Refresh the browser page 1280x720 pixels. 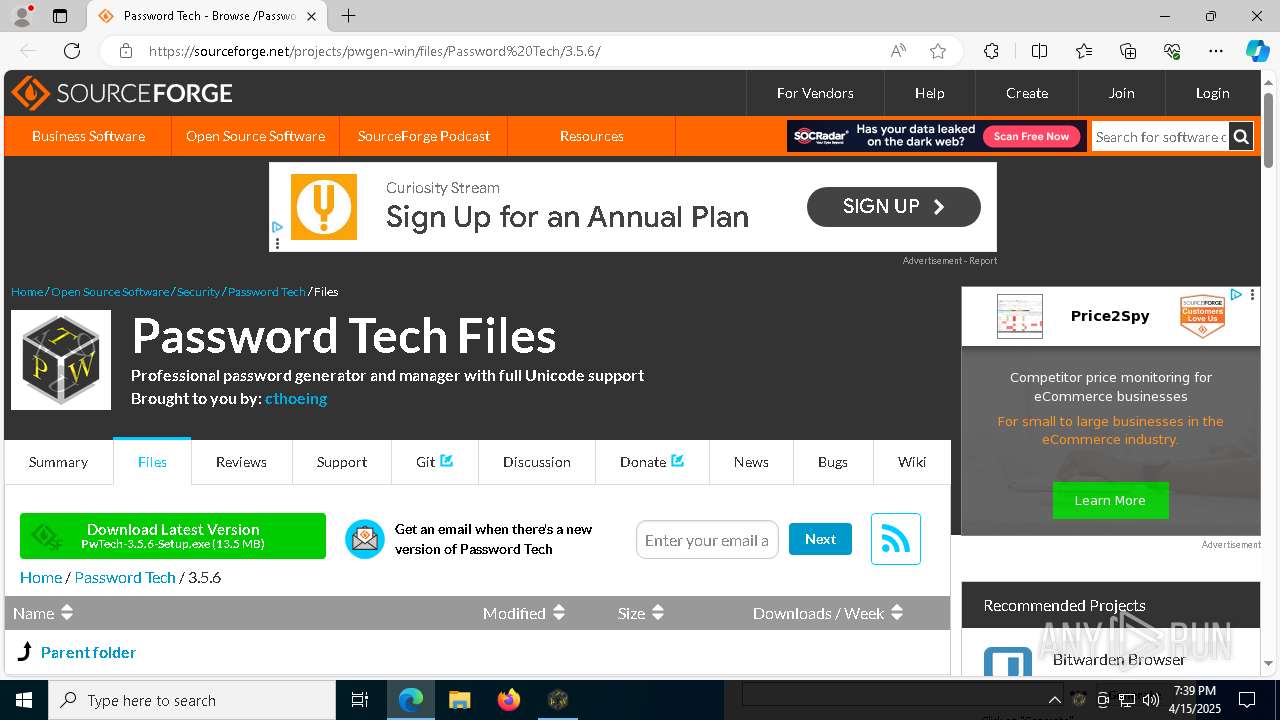point(72,51)
